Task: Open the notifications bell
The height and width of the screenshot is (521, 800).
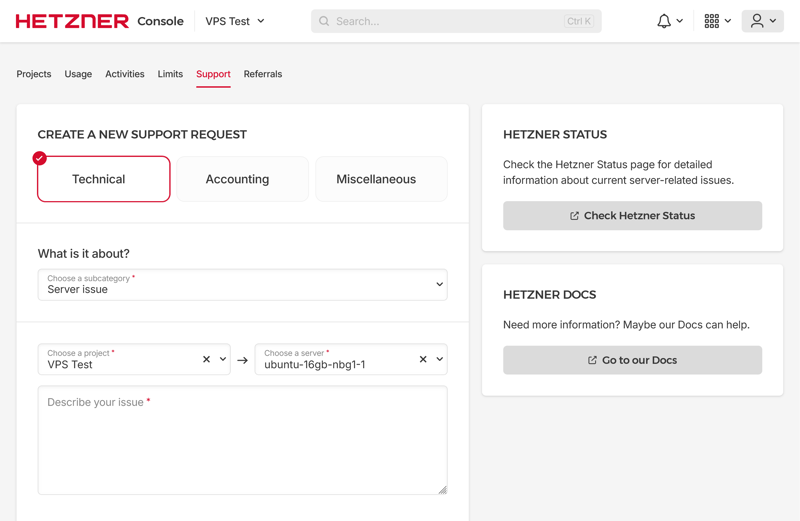Action: tap(664, 21)
